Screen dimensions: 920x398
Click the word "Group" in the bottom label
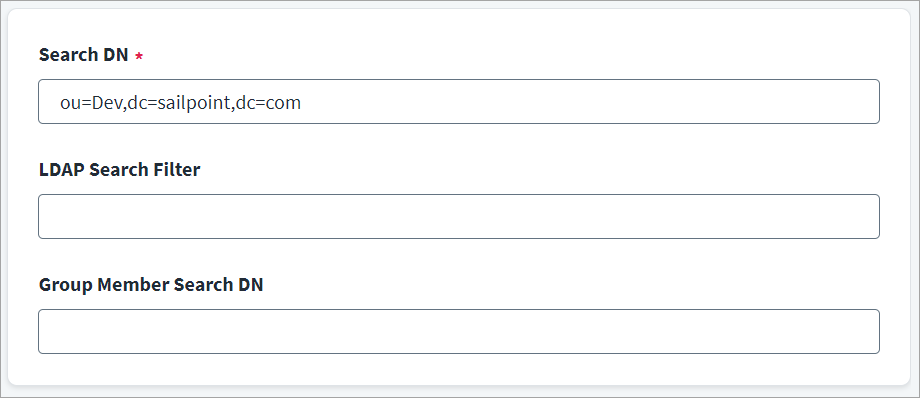pos(66,285)
